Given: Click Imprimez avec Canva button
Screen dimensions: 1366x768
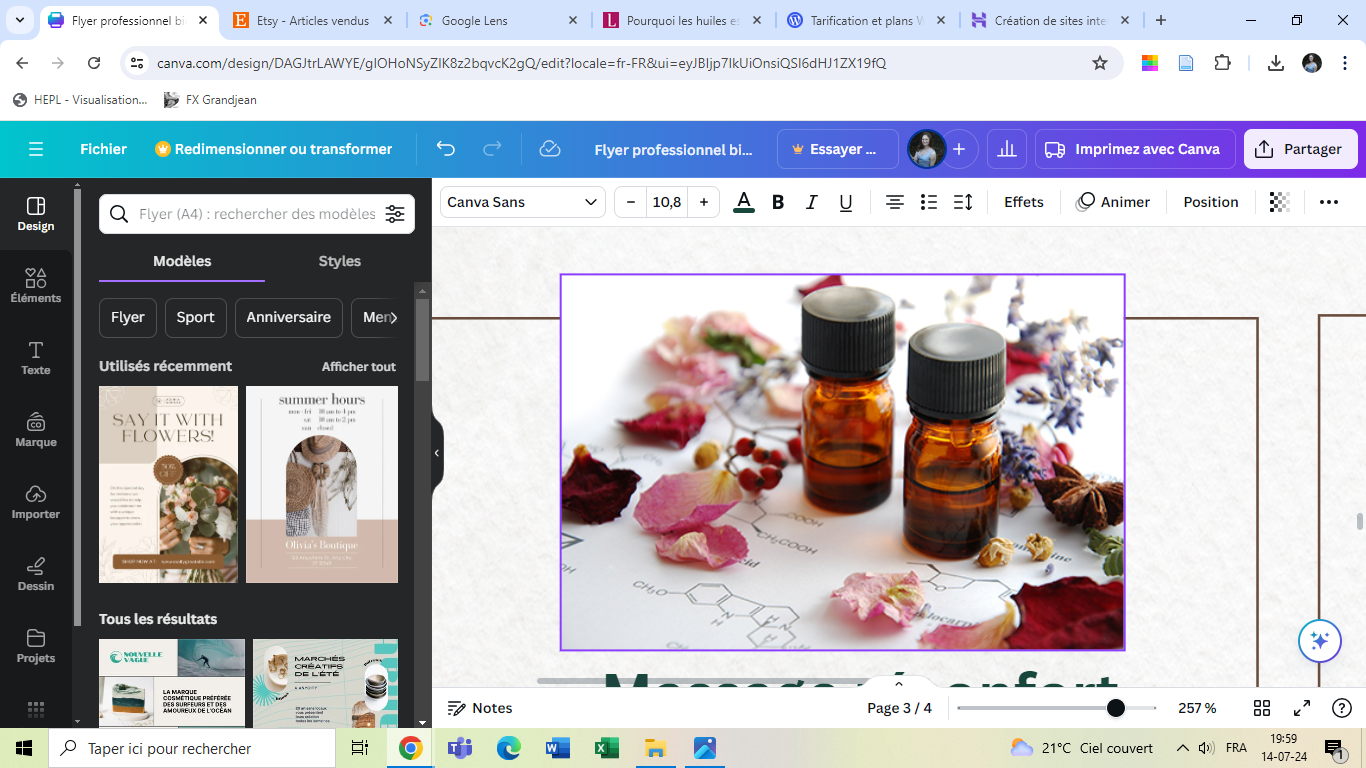Looking at the screenshot, I should coord(1135,149).
